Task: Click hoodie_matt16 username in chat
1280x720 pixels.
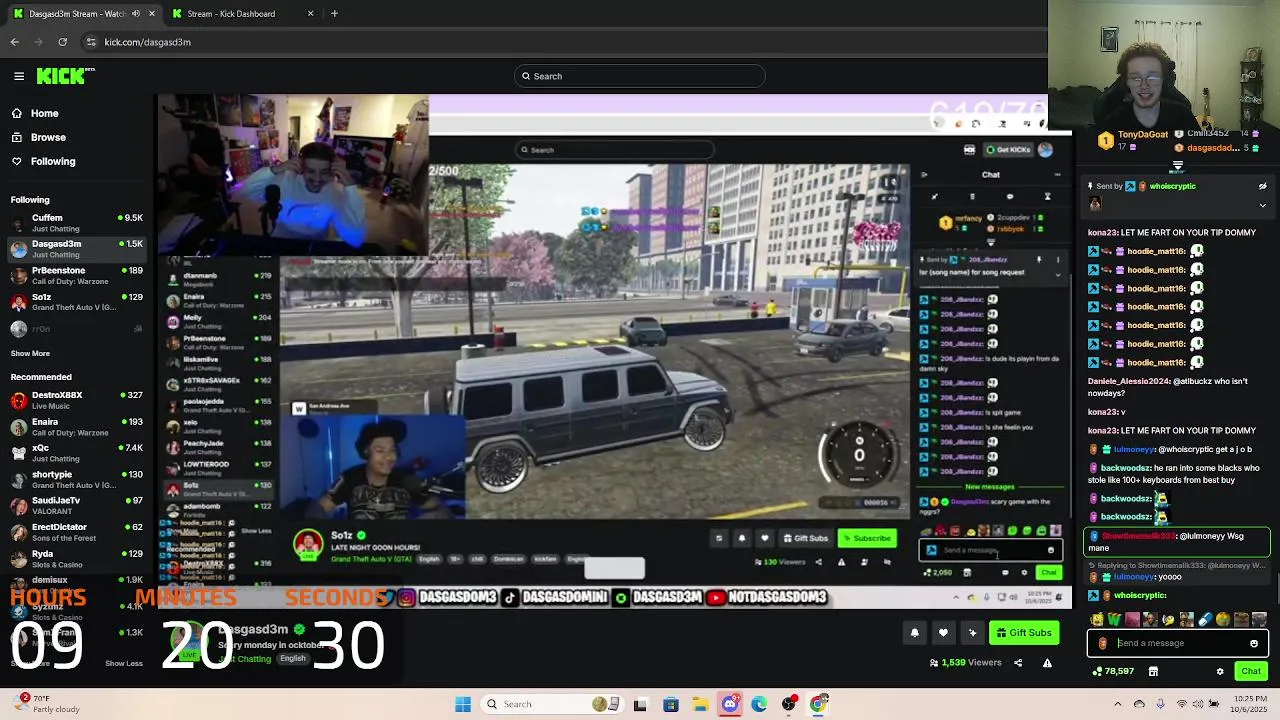Action: pyautogui.click(x=1157, y=251)
